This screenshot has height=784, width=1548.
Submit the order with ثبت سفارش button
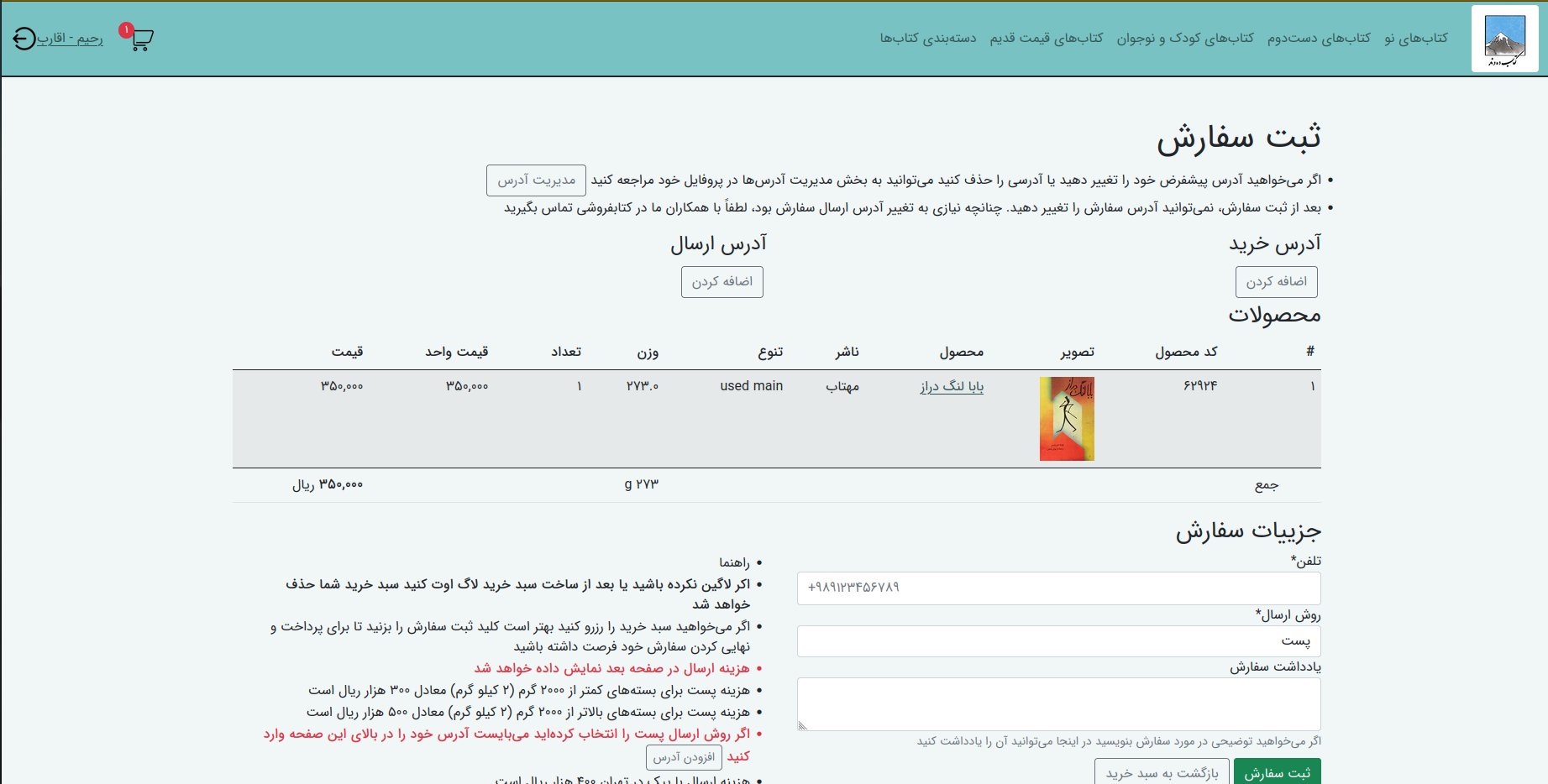(1277, 772)
